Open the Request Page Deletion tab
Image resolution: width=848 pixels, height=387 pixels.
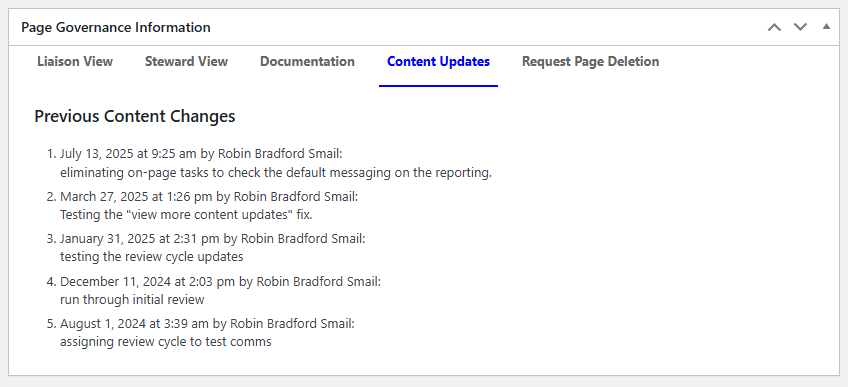(591, 62)
